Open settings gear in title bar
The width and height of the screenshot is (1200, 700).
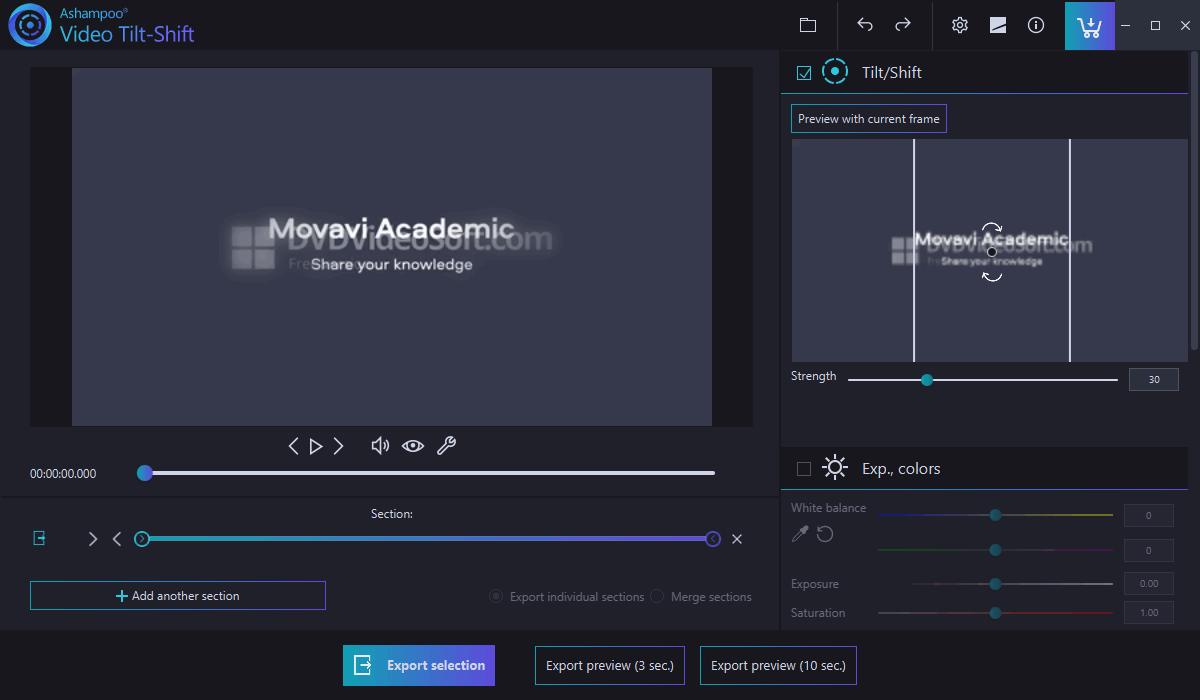click(x=960, y=25)
